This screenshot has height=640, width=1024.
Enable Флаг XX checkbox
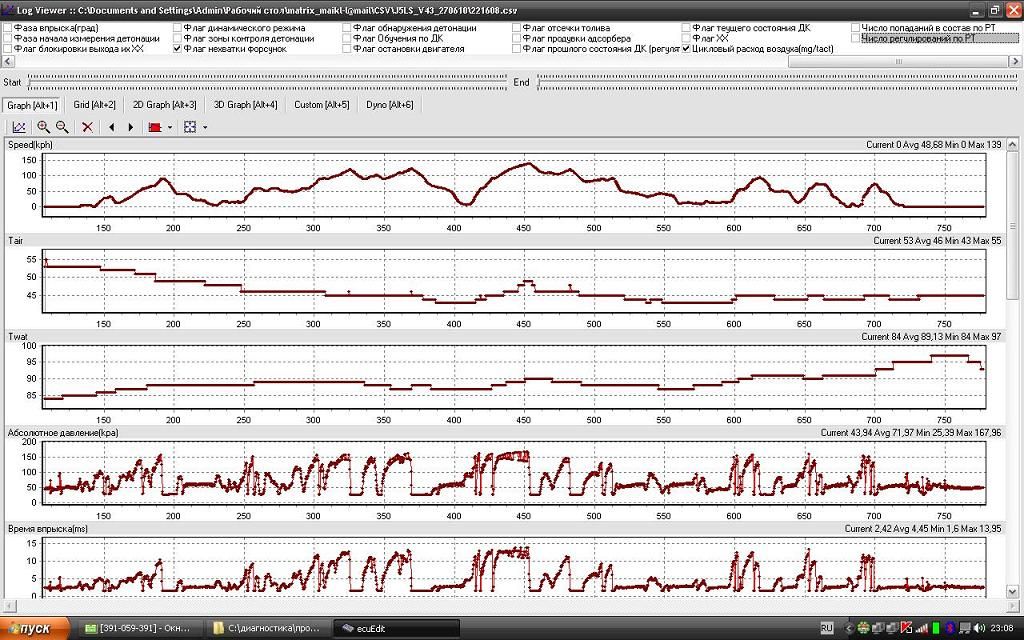coord(686,39)
